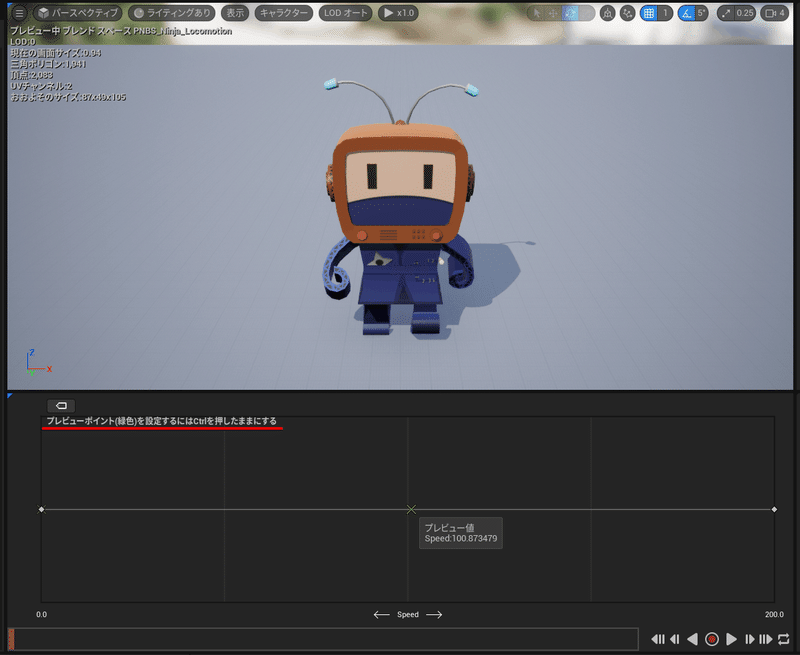Click the record button in playback controls
The height and width of the screenshot is (655, 800).
tap(710, 639)
